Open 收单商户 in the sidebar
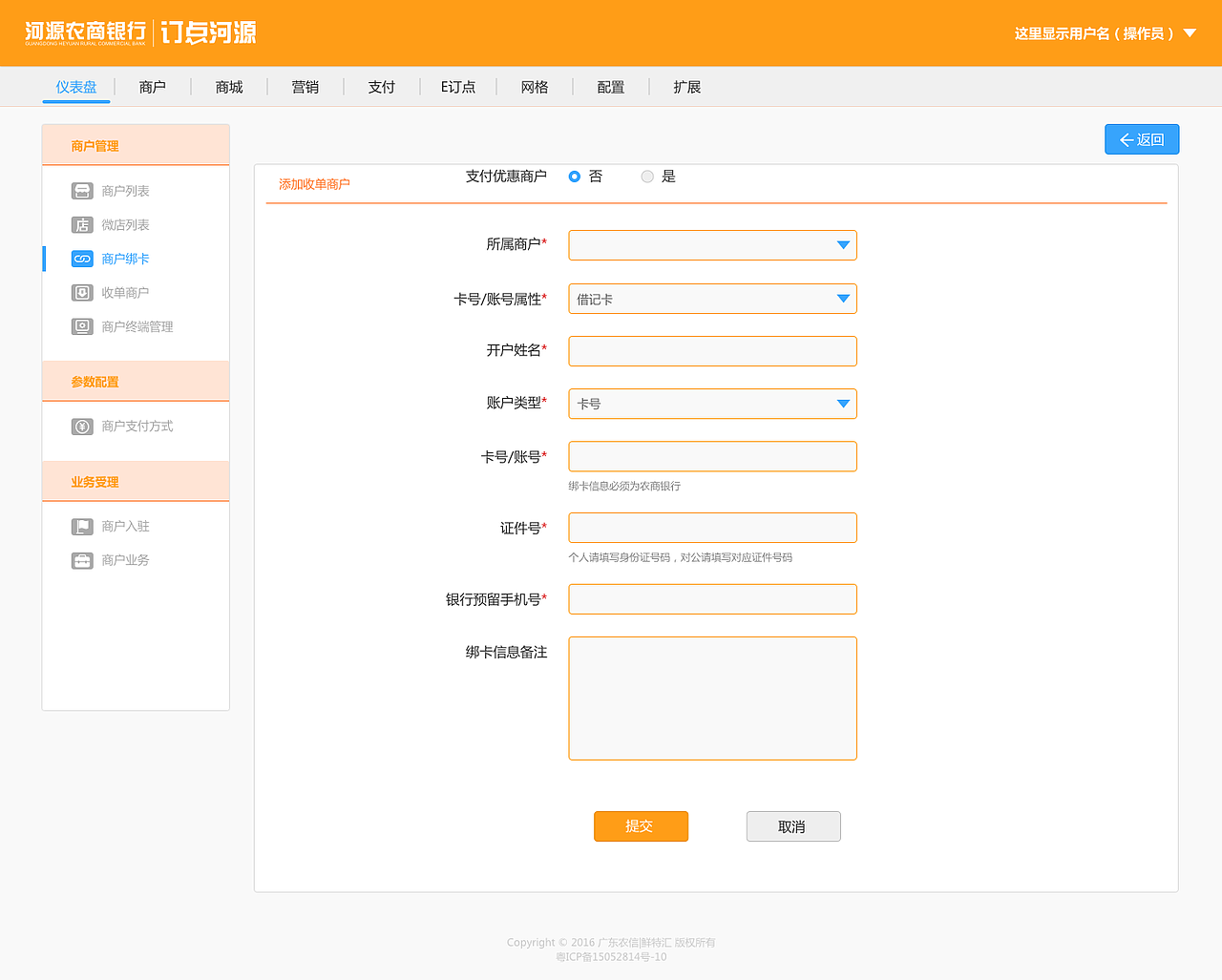1222x980 pixels. pos(126,293)
